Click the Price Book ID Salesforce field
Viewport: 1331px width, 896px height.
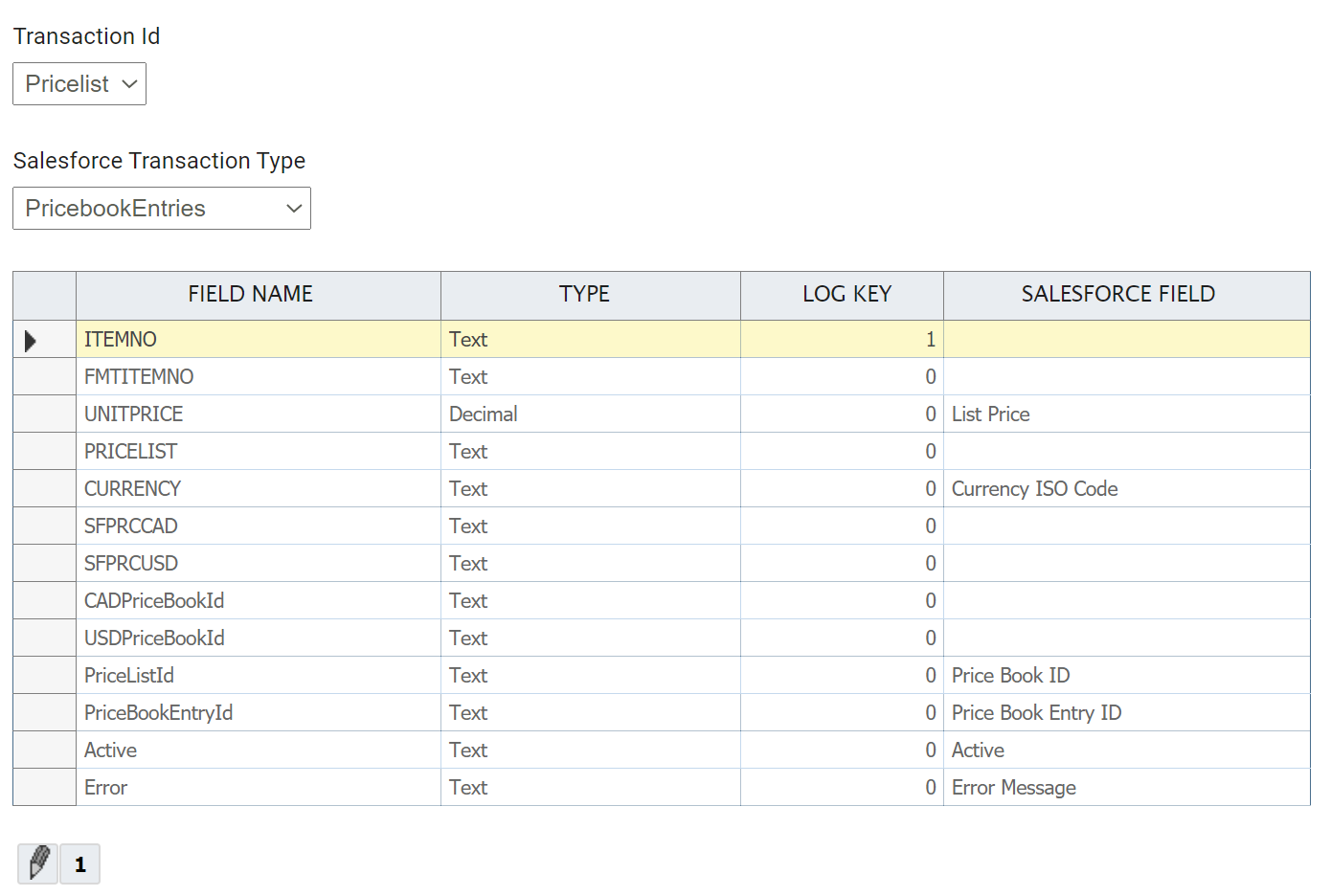point(1125,676)
